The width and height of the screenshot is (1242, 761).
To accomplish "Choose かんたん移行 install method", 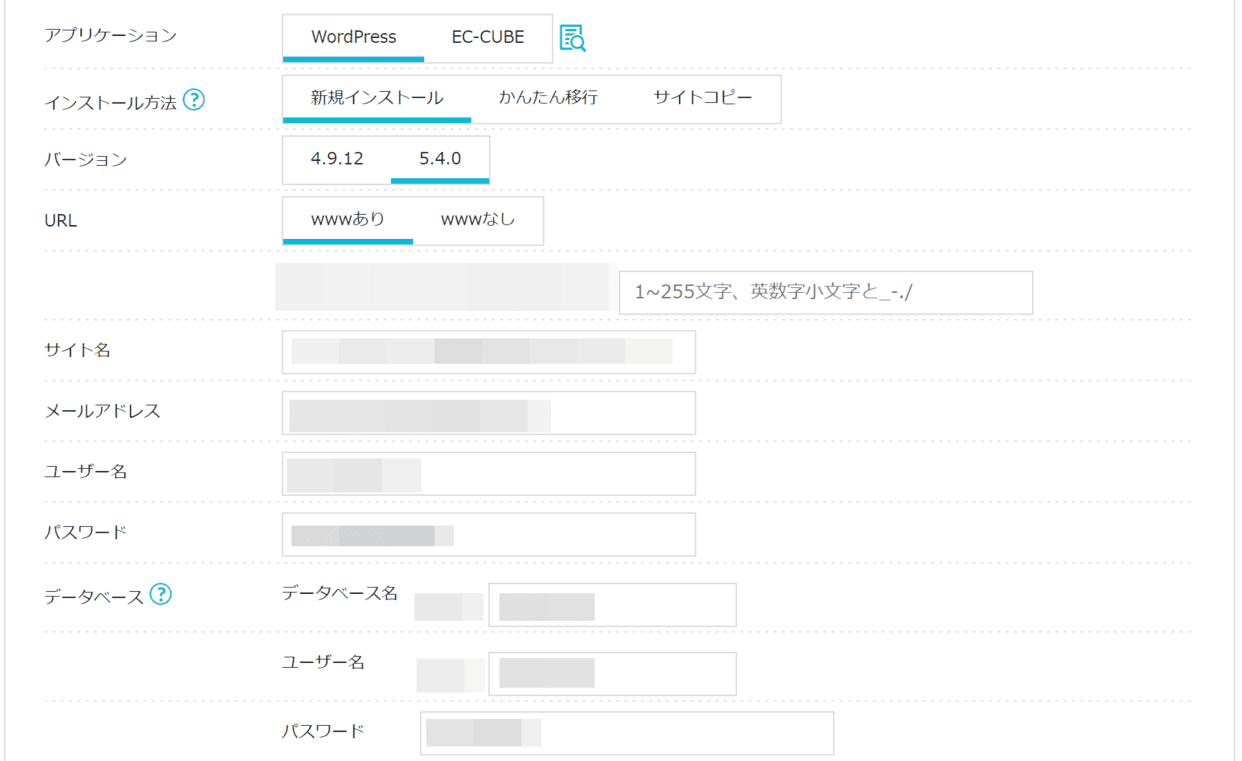I will (x=548, y=98).
